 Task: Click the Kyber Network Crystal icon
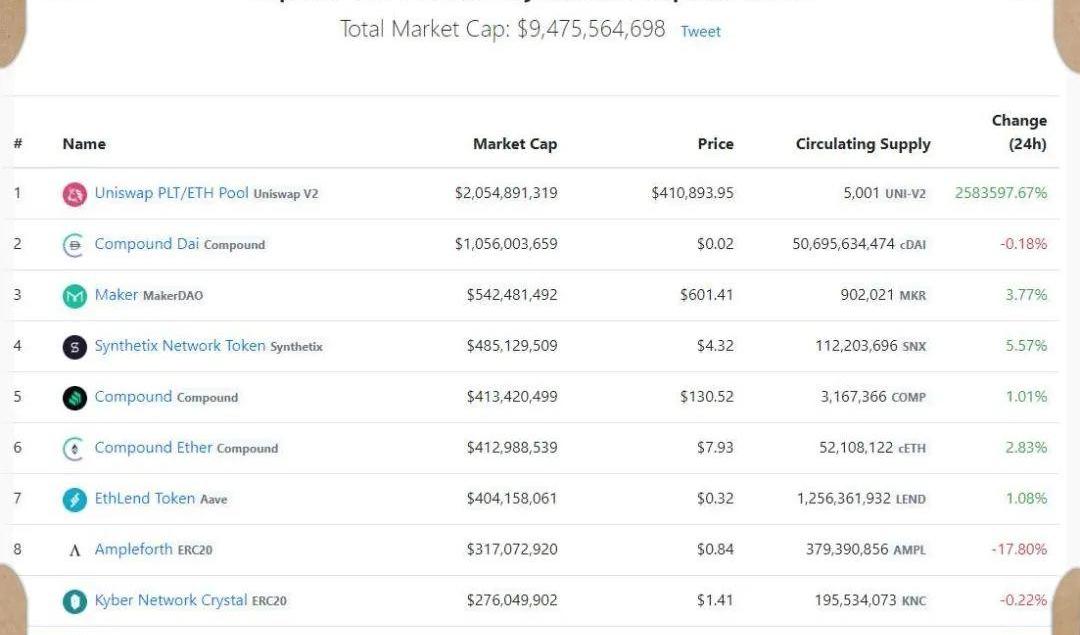coord(75,601)
